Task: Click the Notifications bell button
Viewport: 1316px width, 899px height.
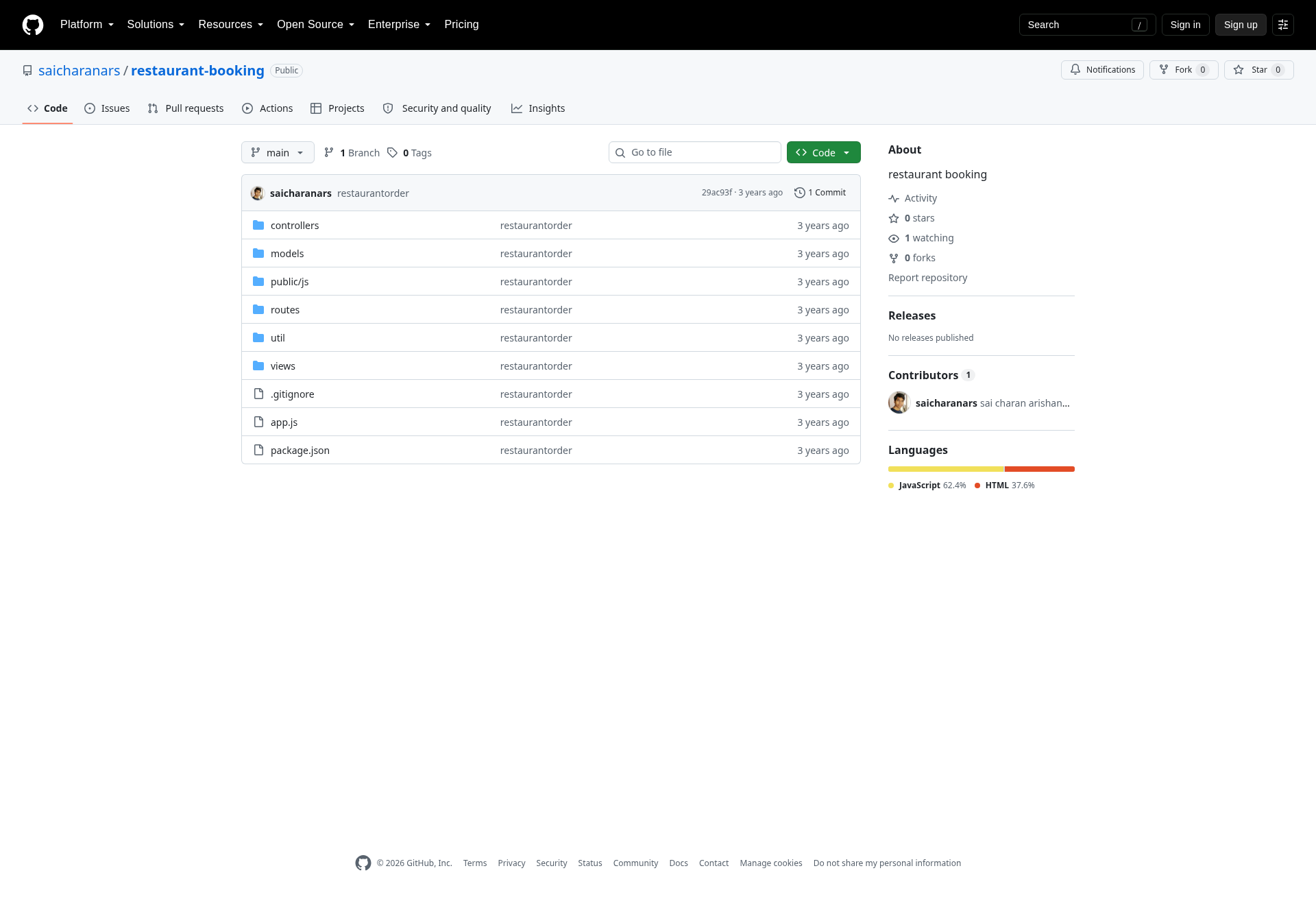Action: 1102,70
